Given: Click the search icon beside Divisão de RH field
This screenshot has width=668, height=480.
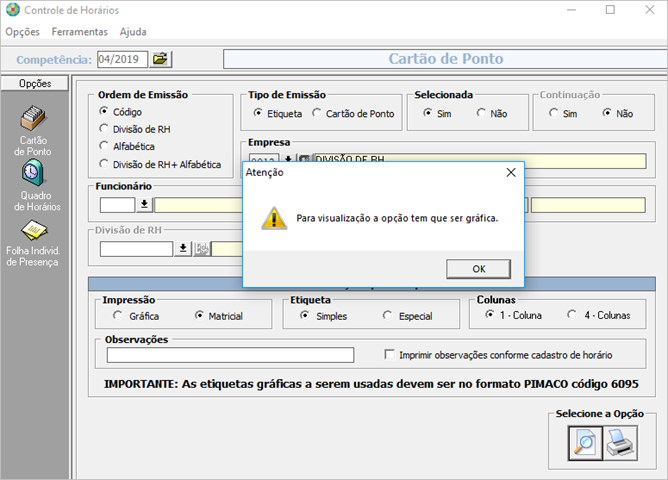Looking at the screenshot, I should (202, 248).
